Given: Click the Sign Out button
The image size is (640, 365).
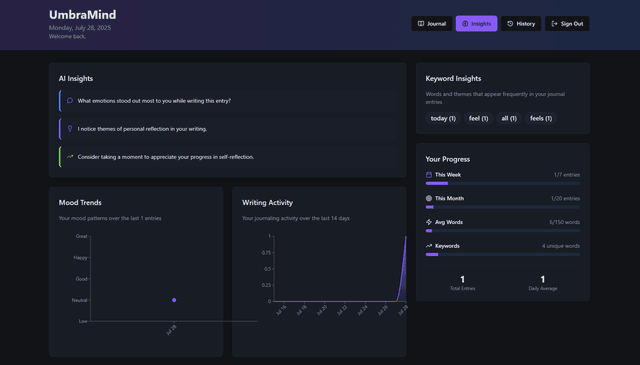Looking at the screenshot, I should [x=567, y=24].
